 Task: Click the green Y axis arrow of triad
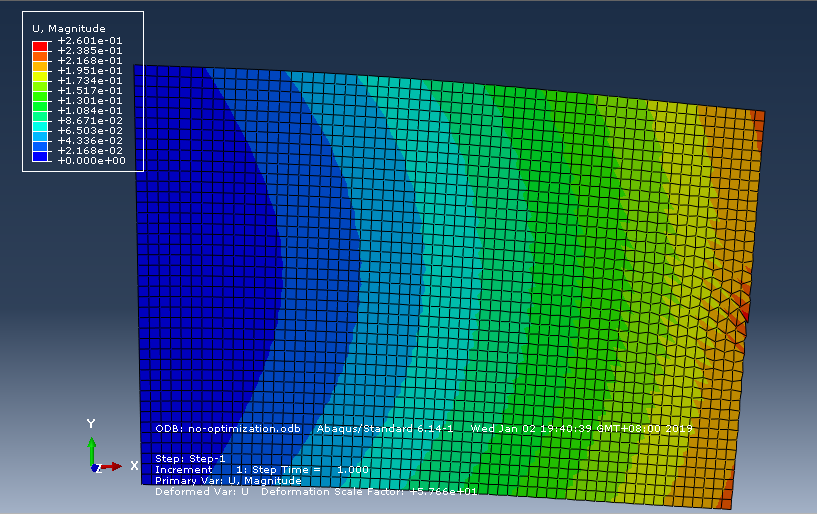tap(92, 450)
